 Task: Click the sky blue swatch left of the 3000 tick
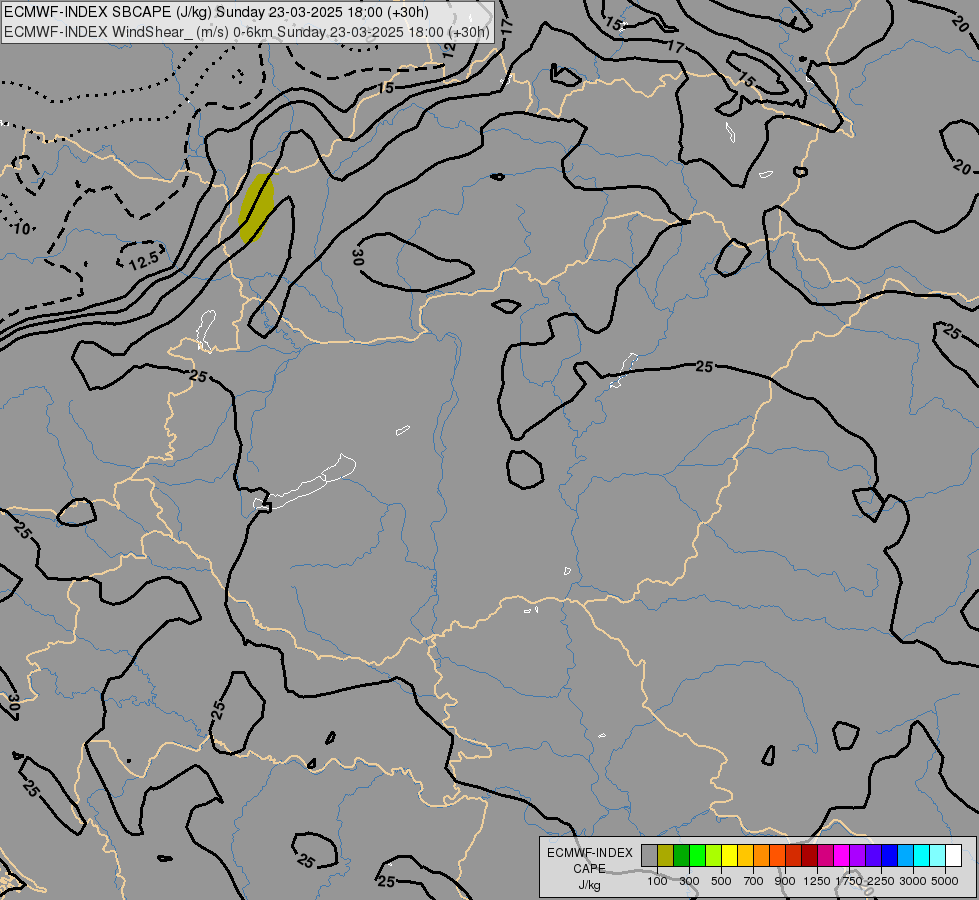pos(905,856)
